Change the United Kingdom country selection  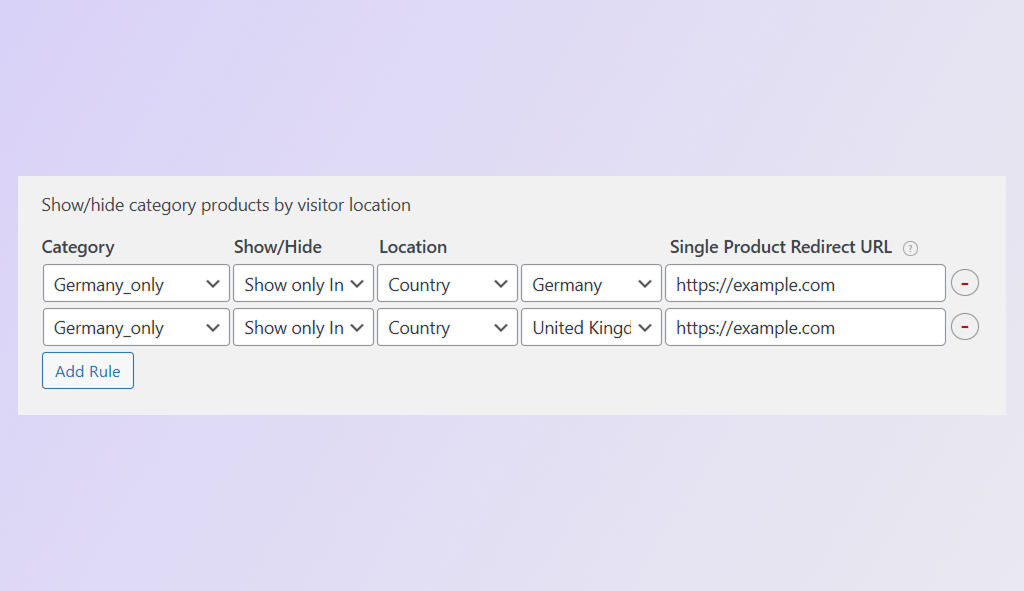tap(590, 327)
